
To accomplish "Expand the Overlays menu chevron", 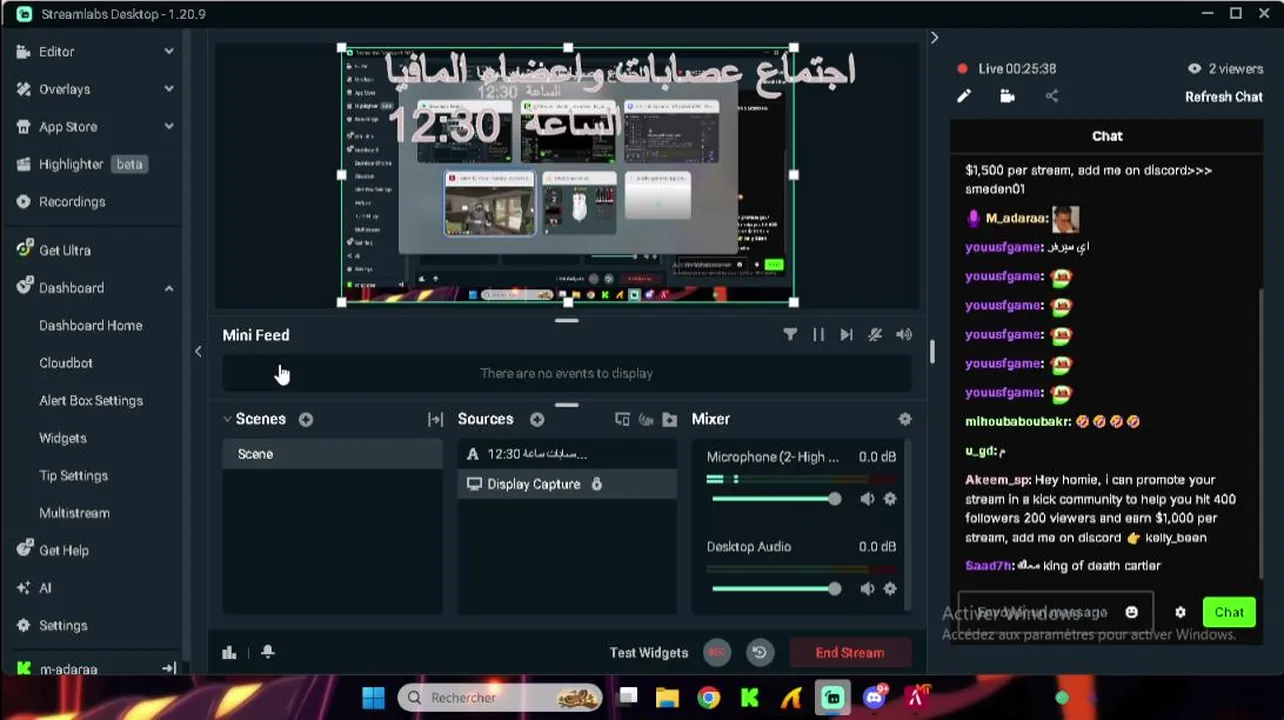I will tap(169, 89).
